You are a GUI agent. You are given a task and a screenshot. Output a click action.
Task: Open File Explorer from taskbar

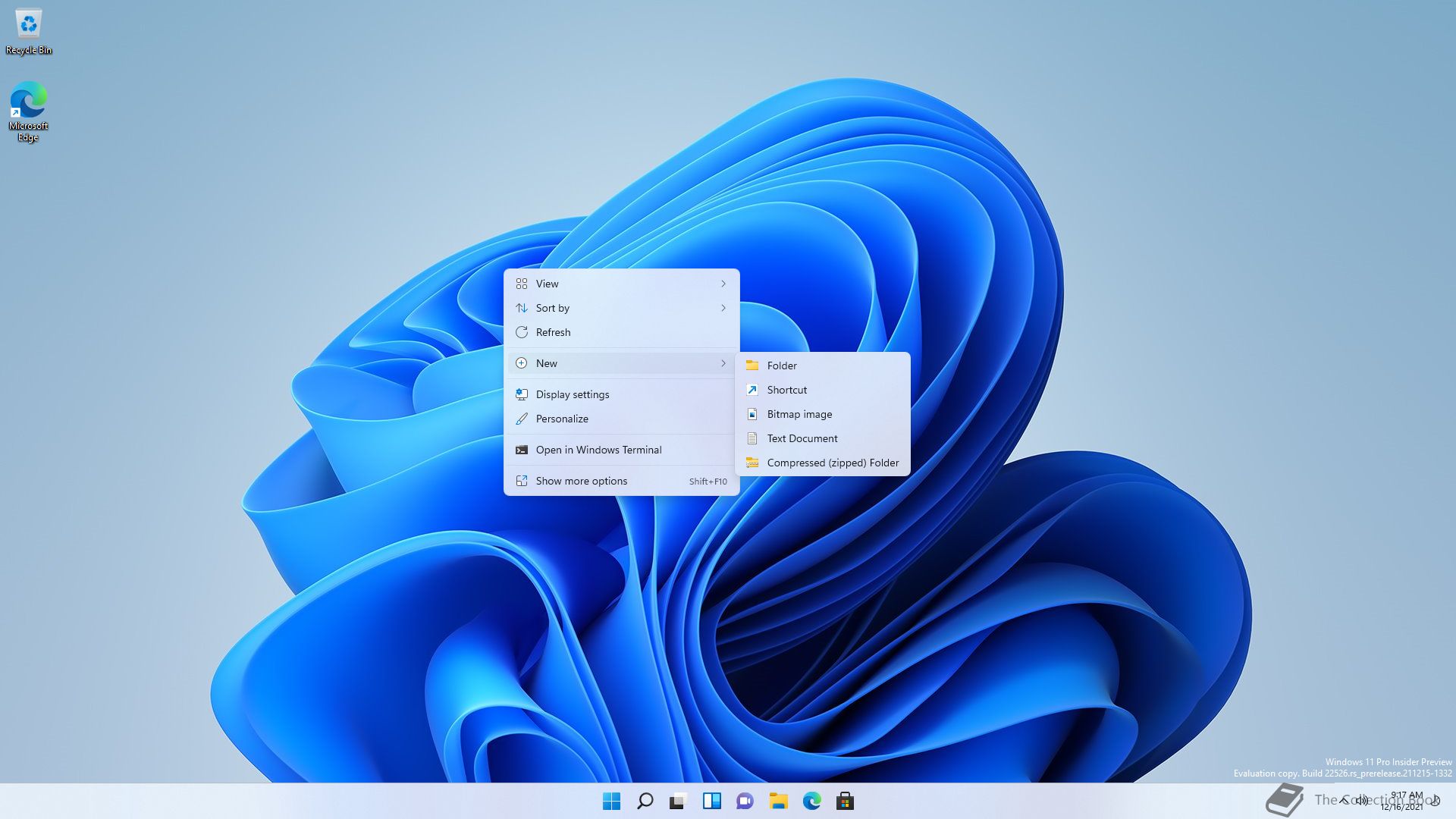tap(778, 801)
